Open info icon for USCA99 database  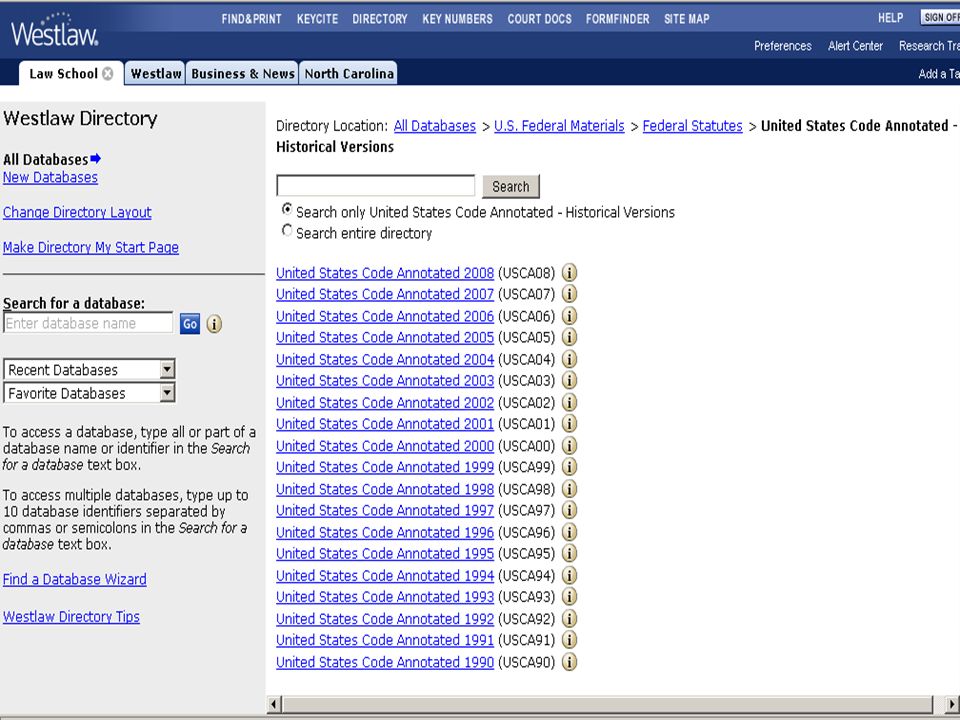coord(569,467)
